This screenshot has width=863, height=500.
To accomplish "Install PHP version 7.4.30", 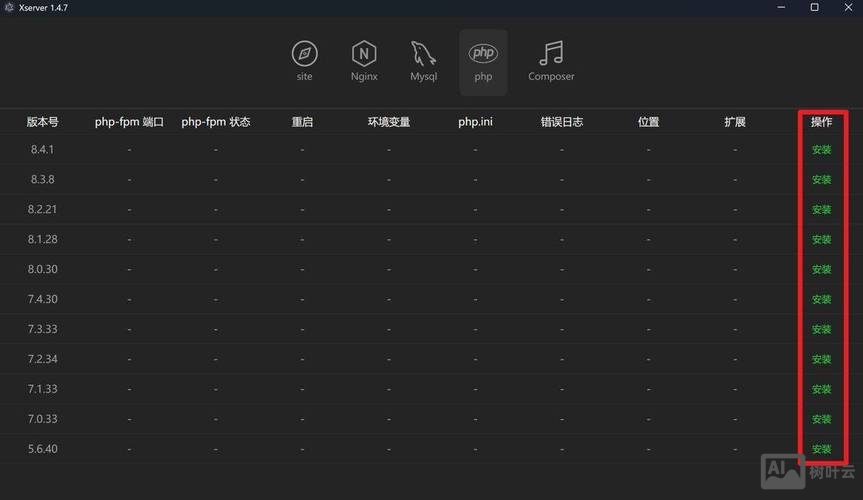I will 821,300.
